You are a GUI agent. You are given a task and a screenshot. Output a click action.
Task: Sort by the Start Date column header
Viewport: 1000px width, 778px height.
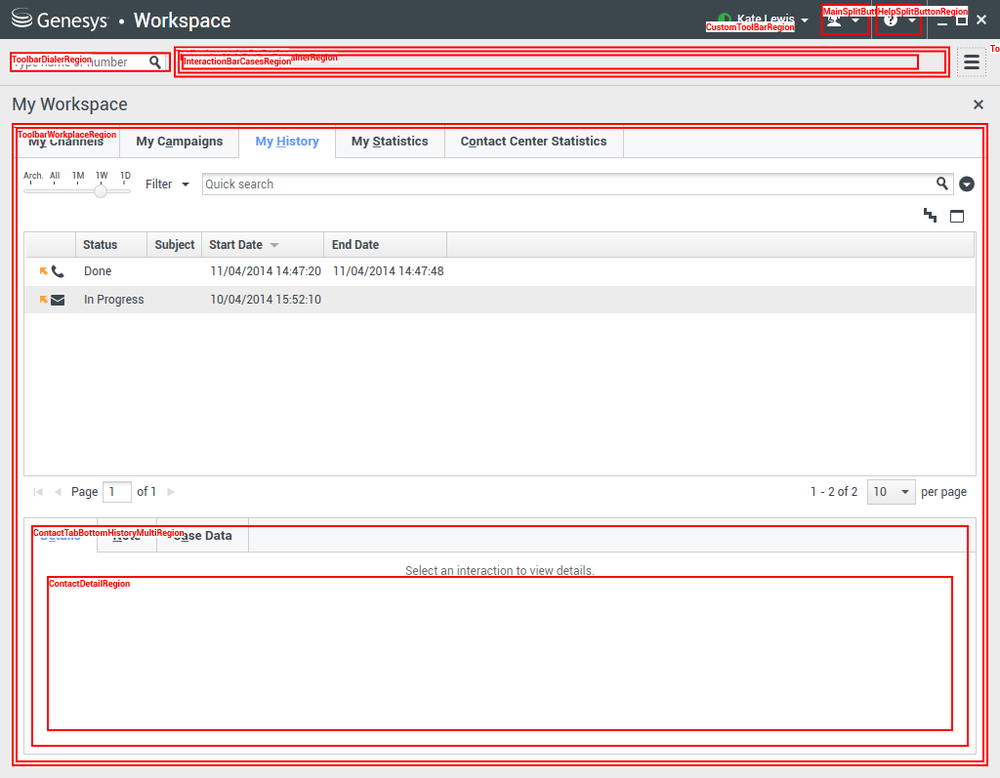click(263, 245)
